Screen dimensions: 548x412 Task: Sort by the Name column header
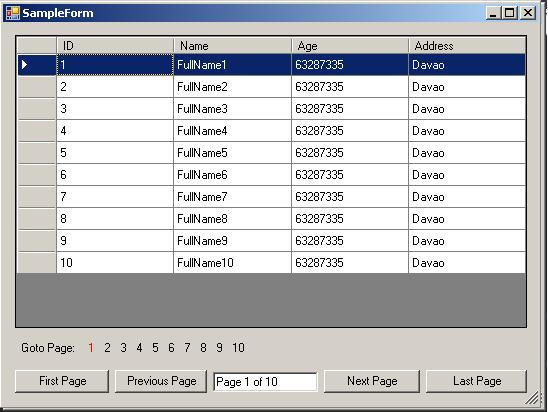(x=232, y=46)
